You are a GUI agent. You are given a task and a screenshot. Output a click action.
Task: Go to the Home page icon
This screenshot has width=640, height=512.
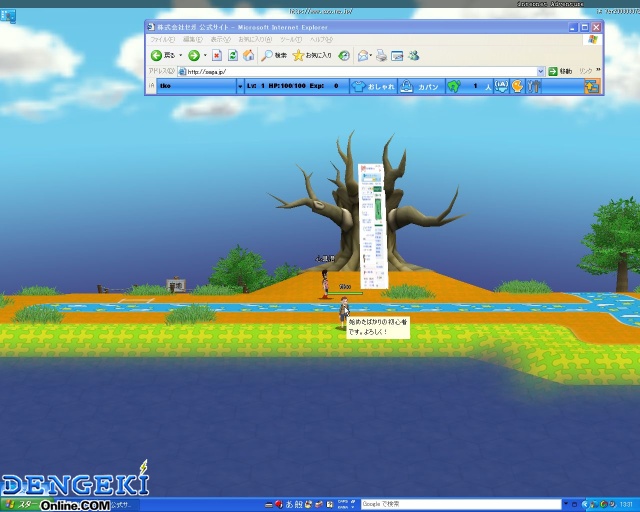tap(249, 55)
